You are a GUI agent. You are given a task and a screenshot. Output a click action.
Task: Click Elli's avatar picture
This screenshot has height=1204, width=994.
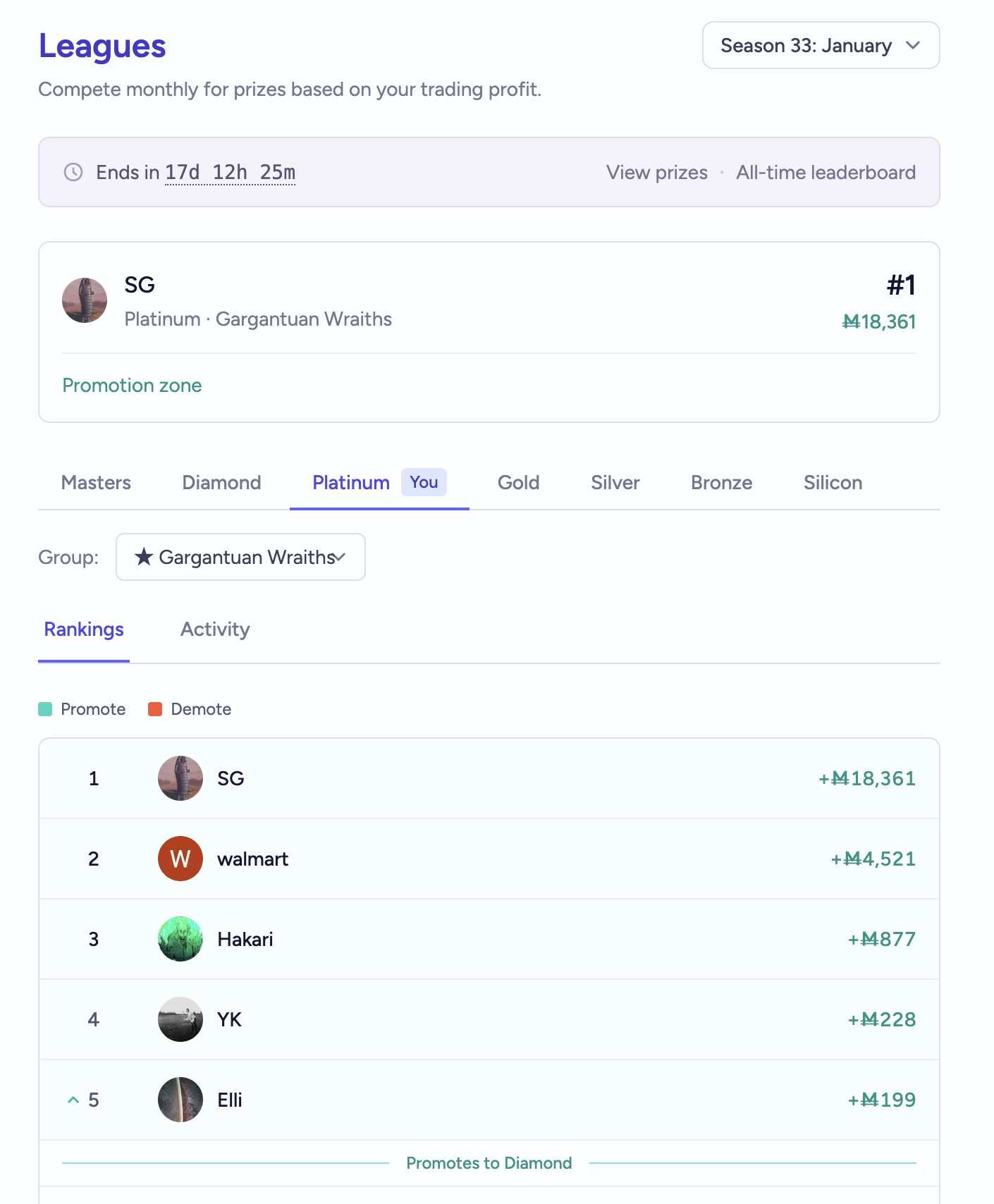point(180,1100)
